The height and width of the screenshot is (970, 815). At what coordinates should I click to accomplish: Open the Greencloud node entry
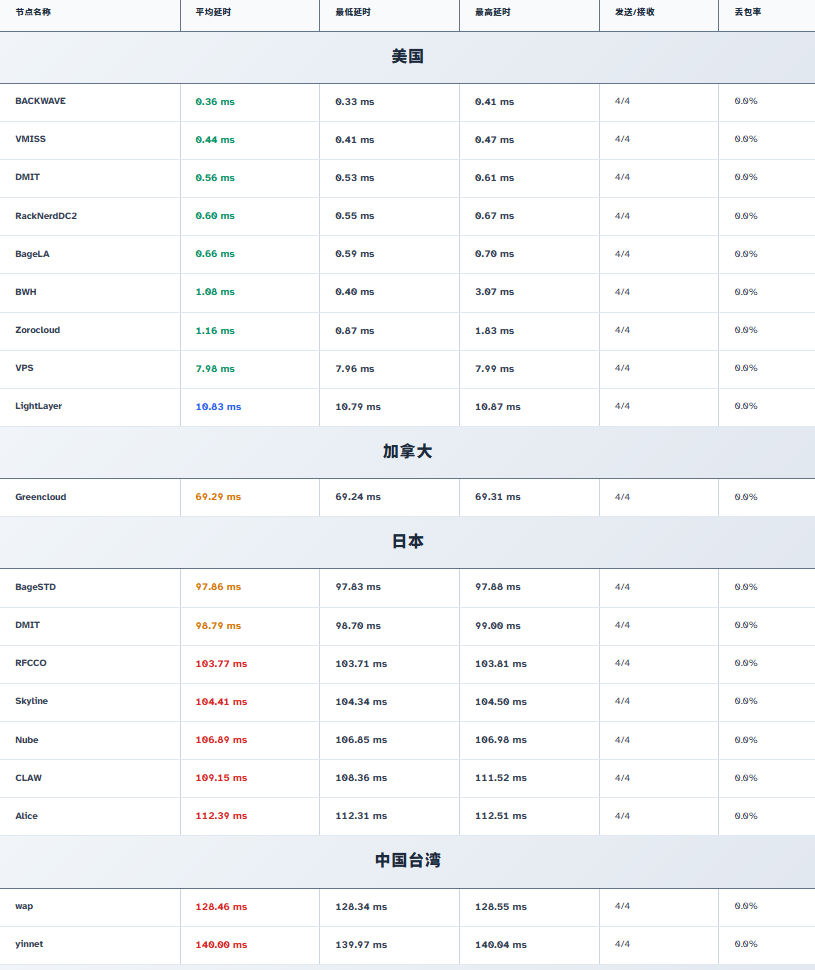(41, 497)
